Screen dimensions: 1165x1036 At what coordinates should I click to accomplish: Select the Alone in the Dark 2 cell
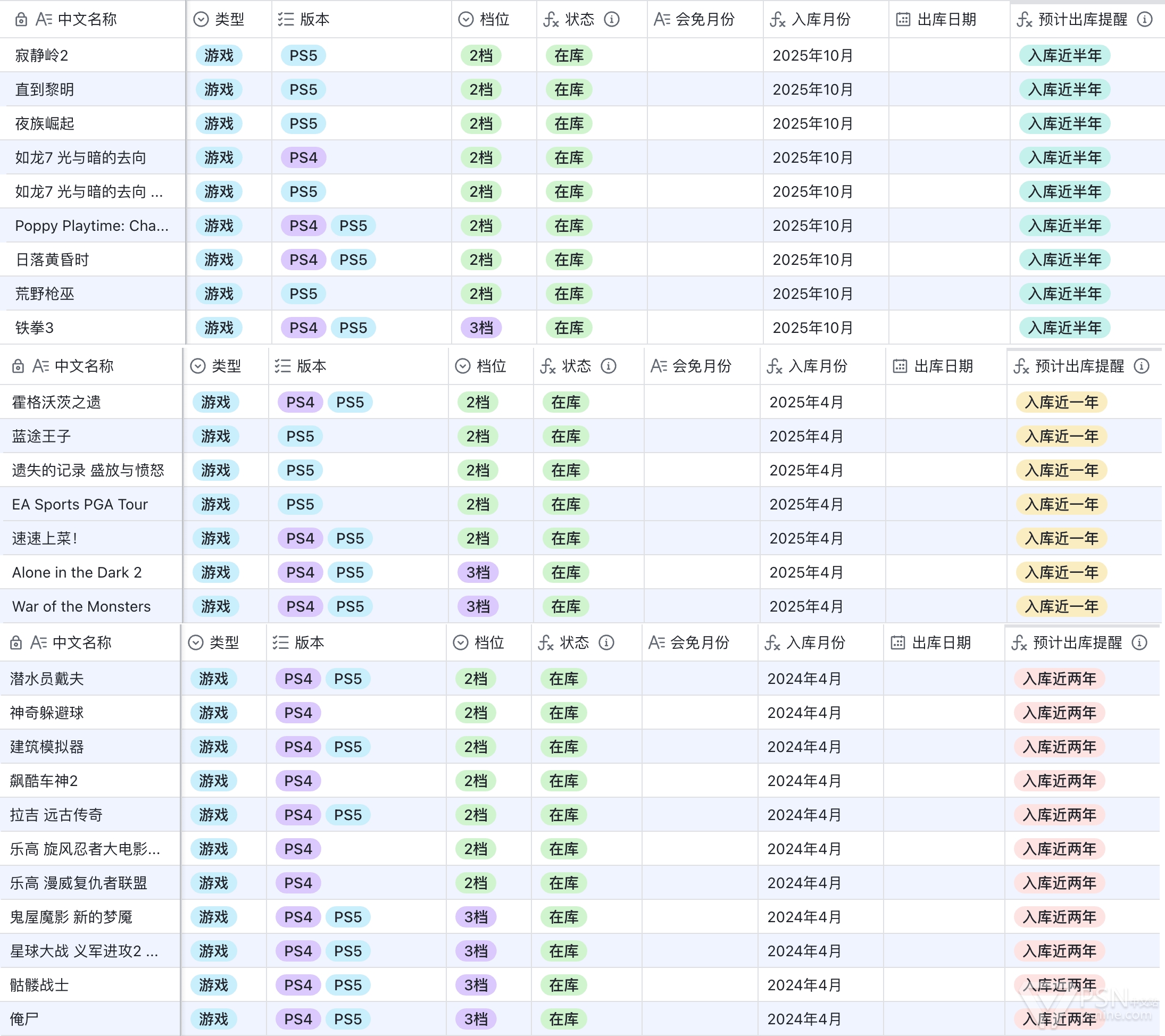pyautogui.click(x=77, y=573)
